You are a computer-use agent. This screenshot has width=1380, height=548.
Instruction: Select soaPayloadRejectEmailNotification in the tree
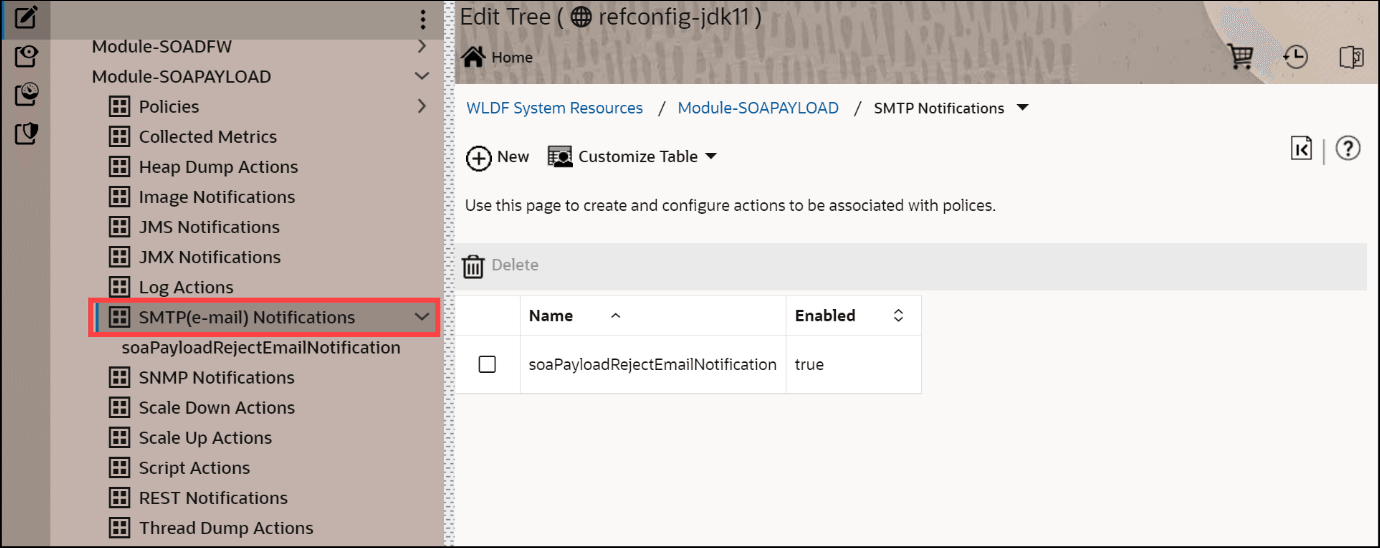point(261,348)
